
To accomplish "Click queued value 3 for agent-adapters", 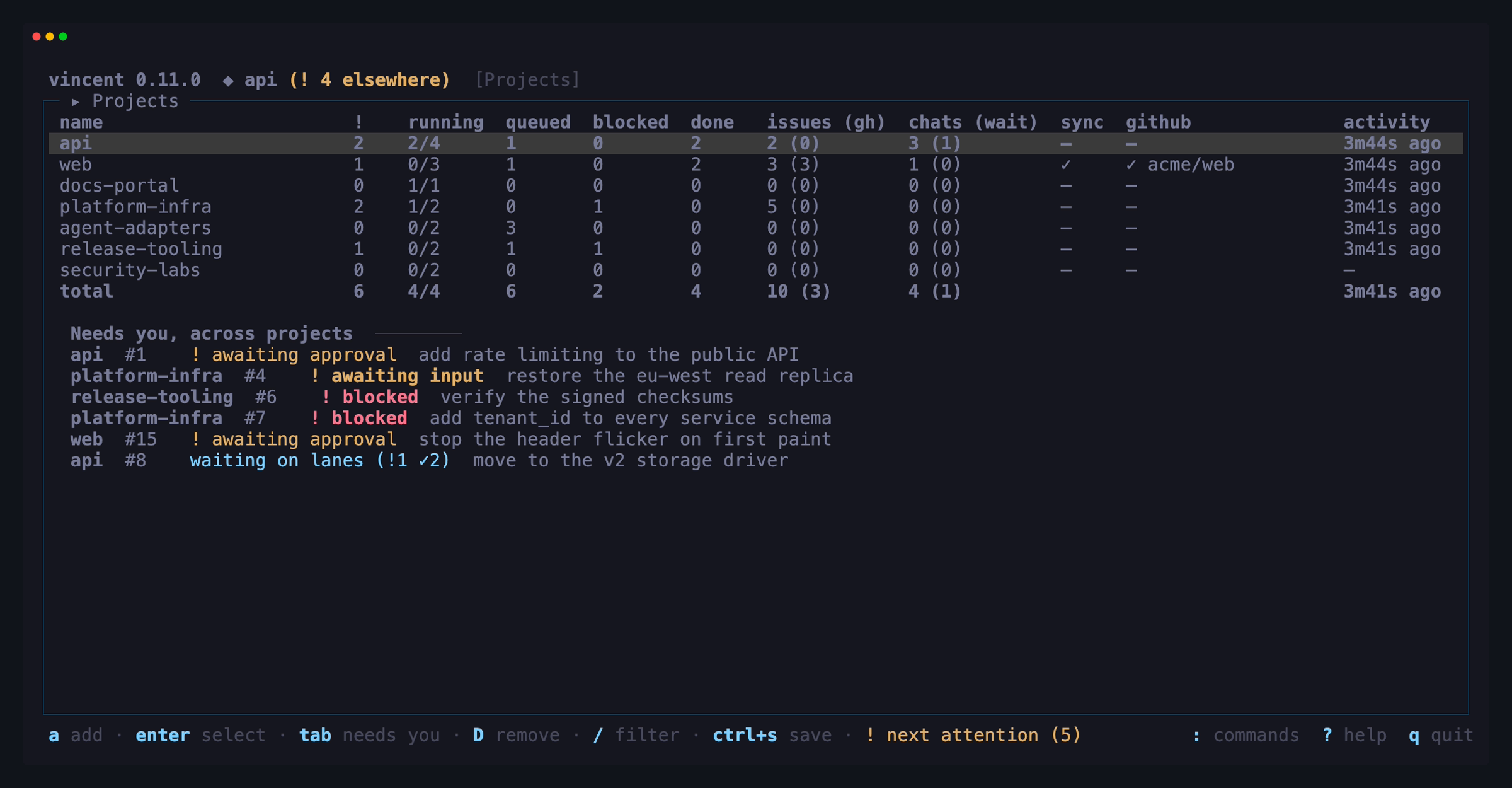I will [511, 228].
